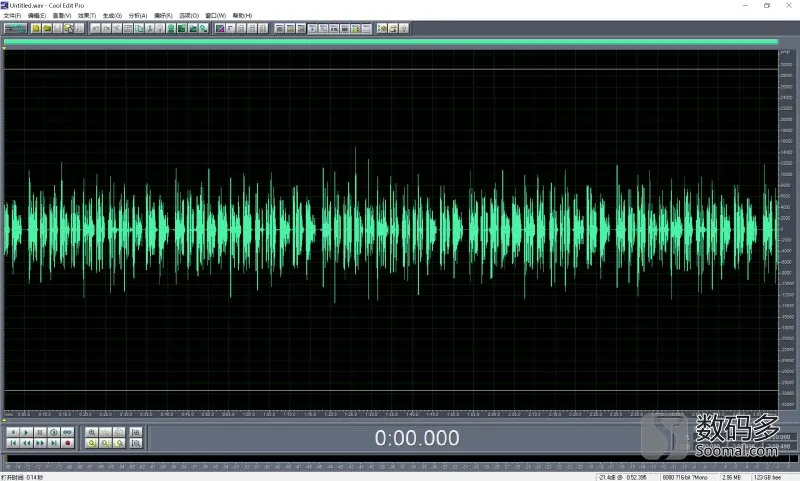800x481 pixels.
Task: Click the horizontal time ruler under the waveform
Action: 391,414
